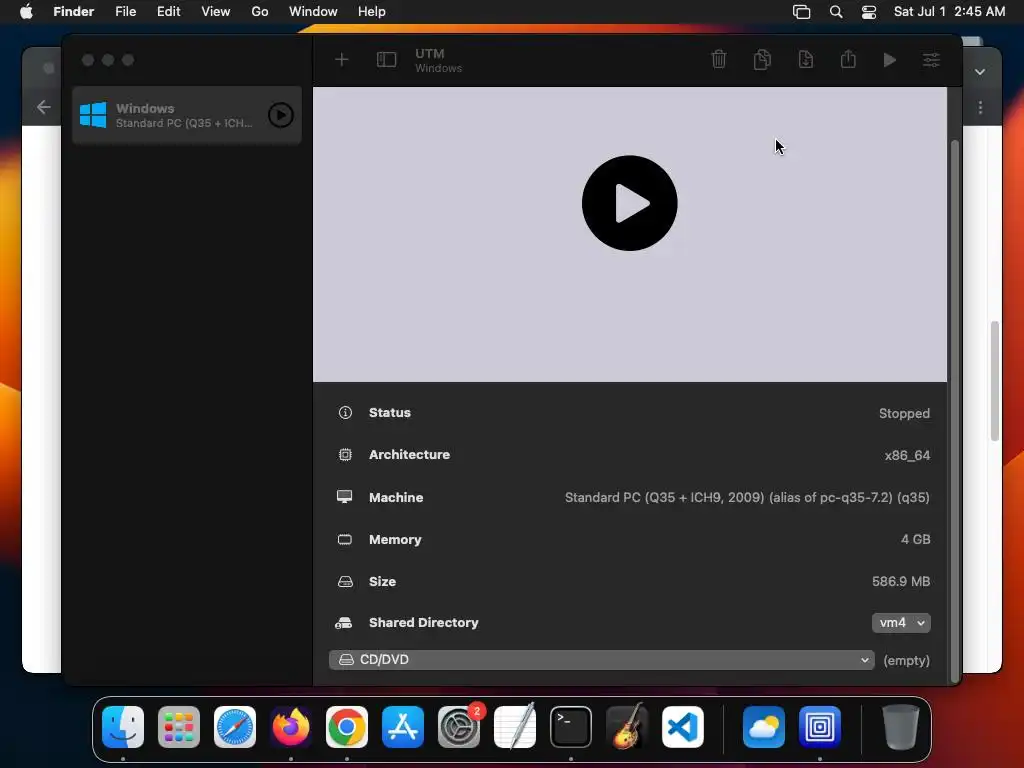Click the background window's scrollbar
1024x768 pixels.
pyautogui.click(x=995, y=381)
